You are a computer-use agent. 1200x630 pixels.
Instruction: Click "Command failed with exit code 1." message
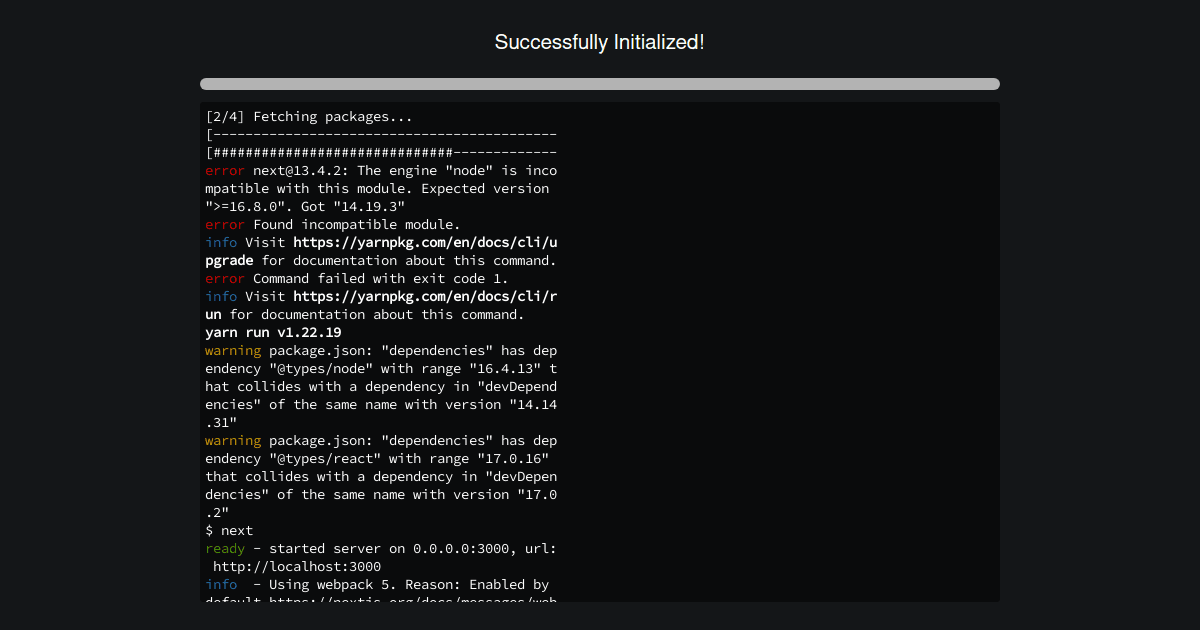380,279
